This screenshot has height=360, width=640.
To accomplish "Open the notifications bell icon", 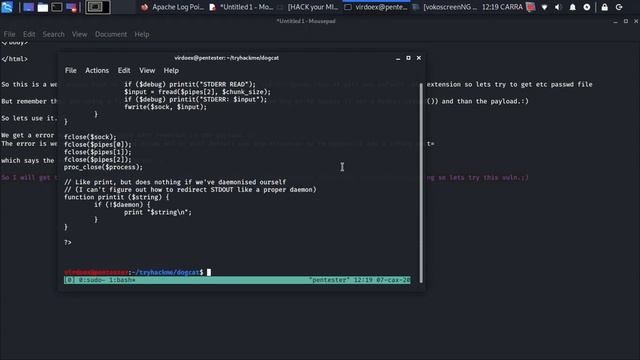I will pyautogui.click(x=573, y=7).
